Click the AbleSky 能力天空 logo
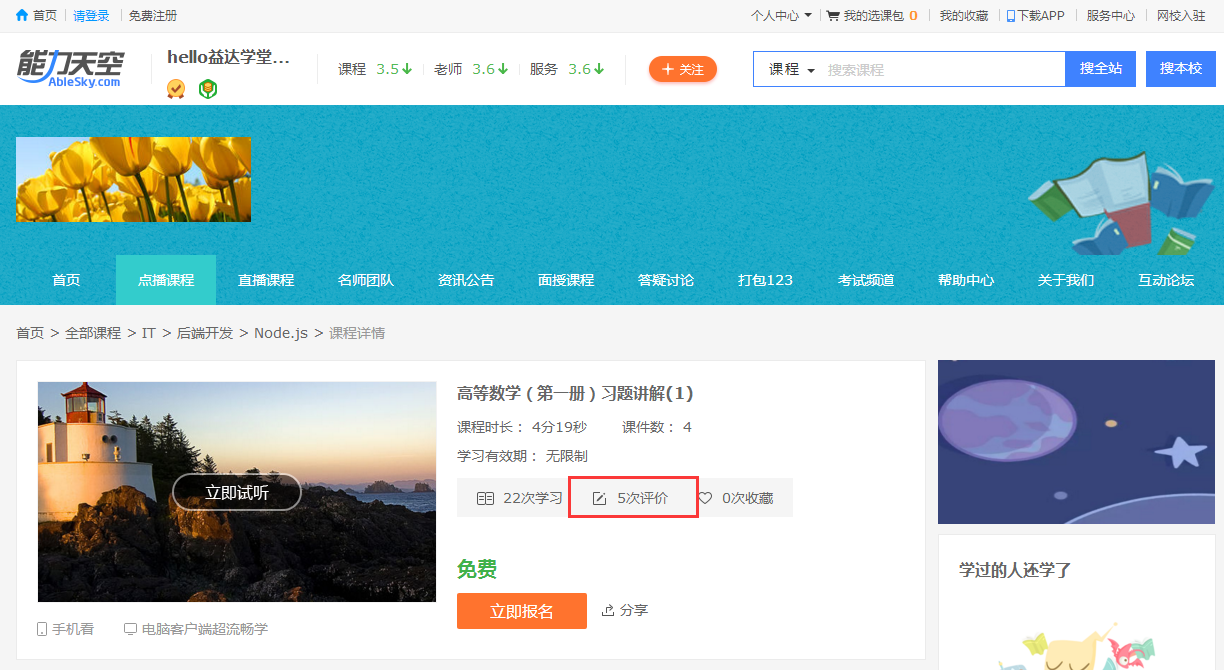 (x=70, y=68)
